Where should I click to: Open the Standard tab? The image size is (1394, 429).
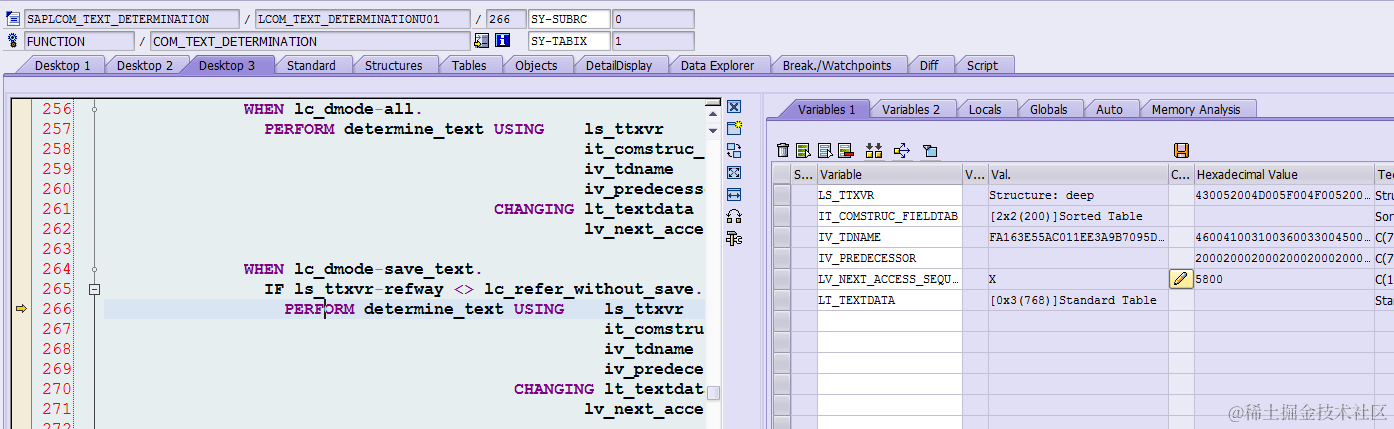(x=311, y=65)
